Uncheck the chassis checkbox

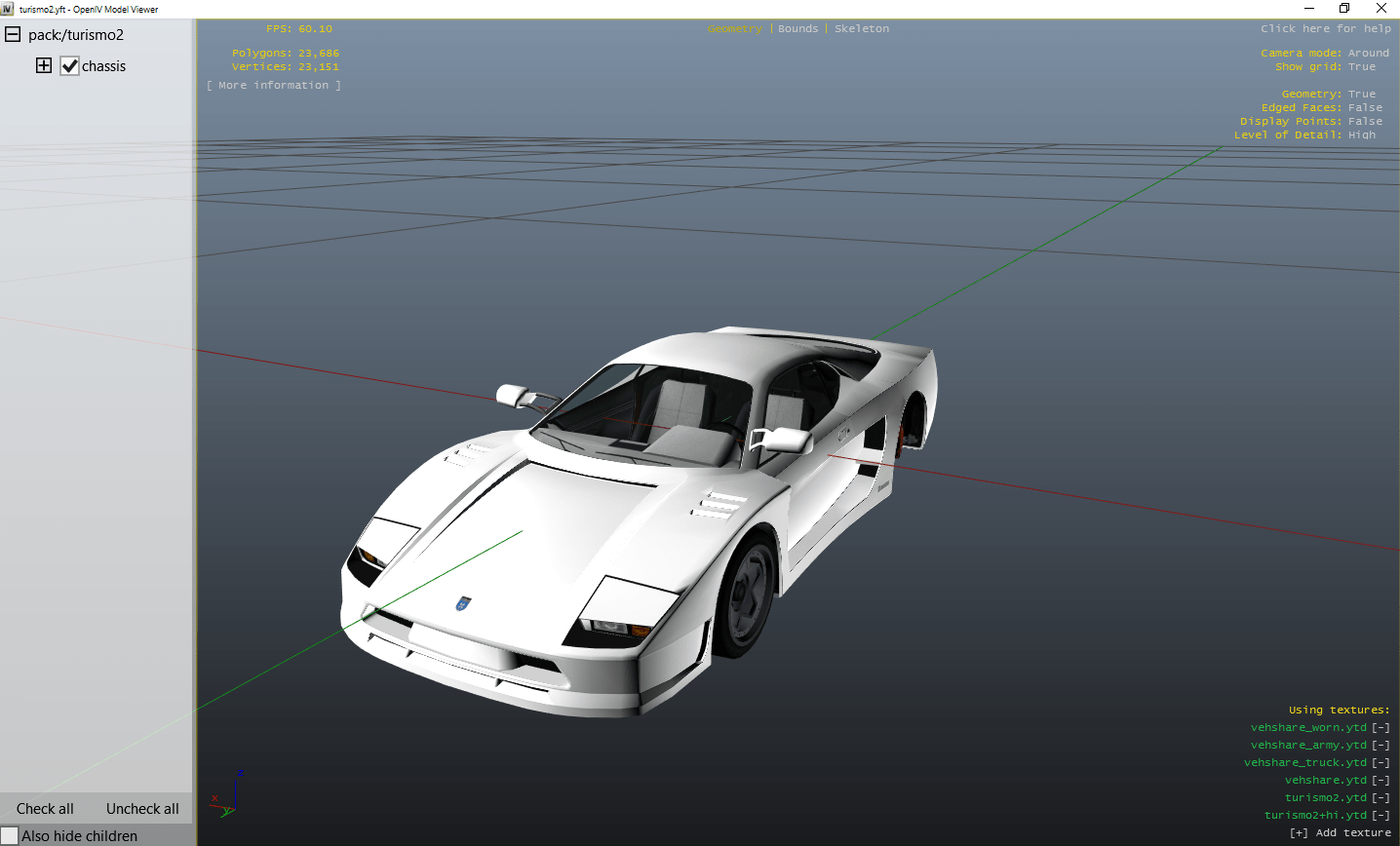(69, 66)
